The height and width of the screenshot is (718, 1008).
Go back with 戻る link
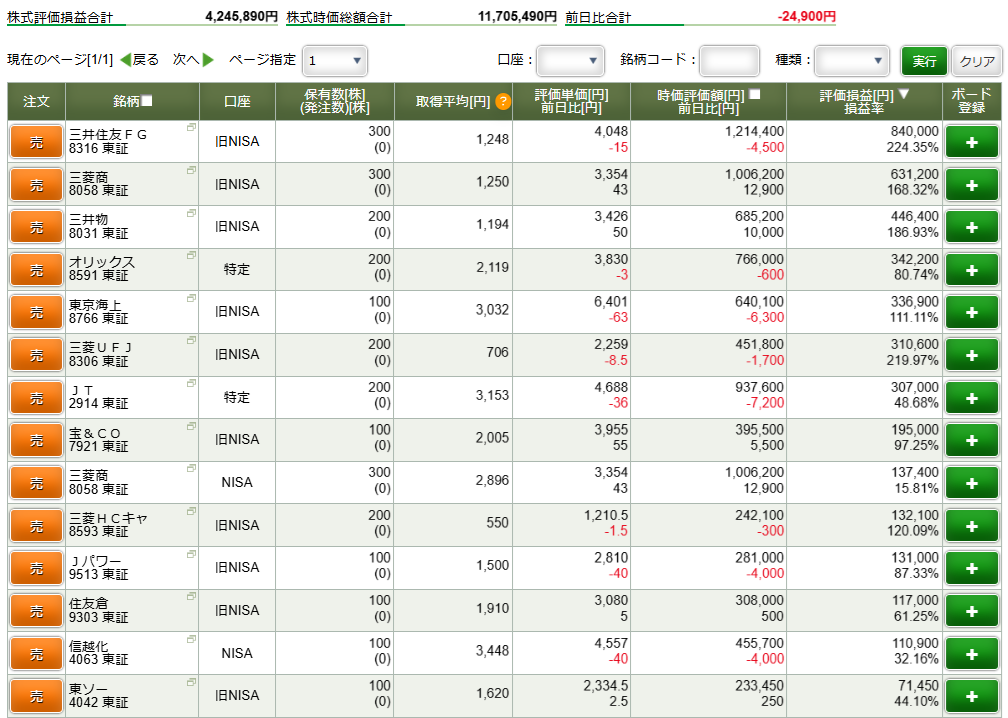click(140, 60)
